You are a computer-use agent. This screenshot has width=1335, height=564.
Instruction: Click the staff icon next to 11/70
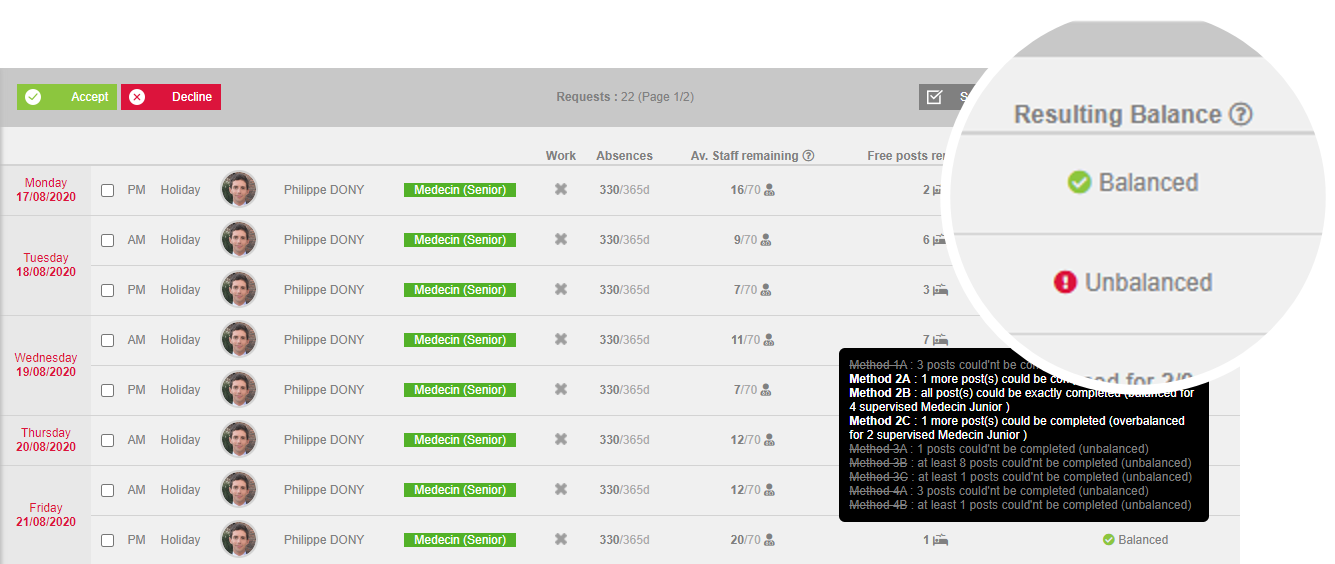(x=769, y=340)
